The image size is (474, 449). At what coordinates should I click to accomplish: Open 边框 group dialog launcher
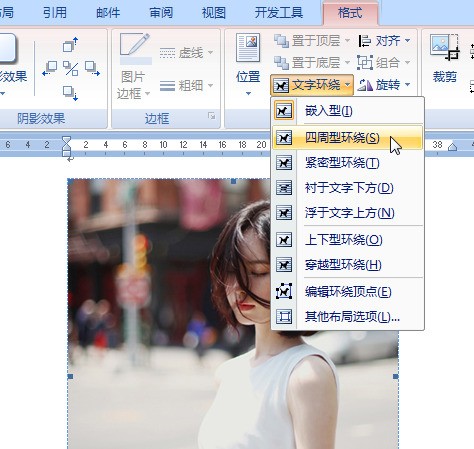pos(211,116)
